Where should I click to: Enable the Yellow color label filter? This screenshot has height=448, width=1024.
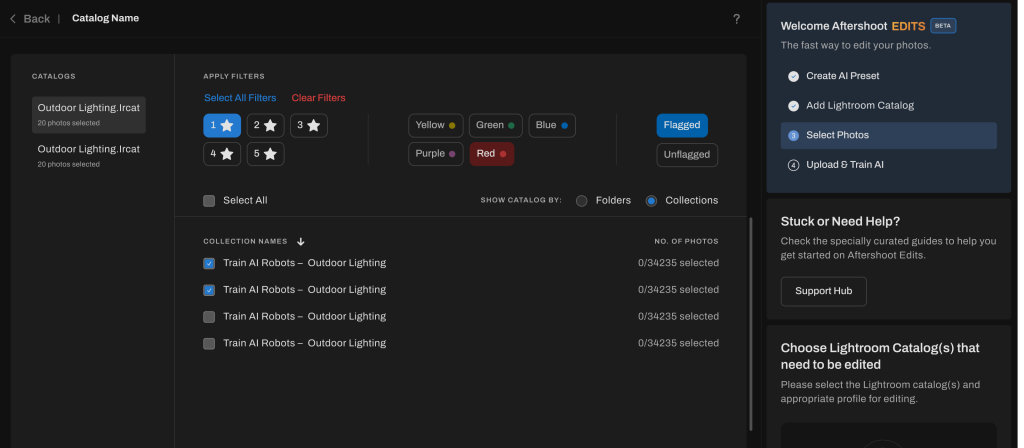tap(436, 125)
